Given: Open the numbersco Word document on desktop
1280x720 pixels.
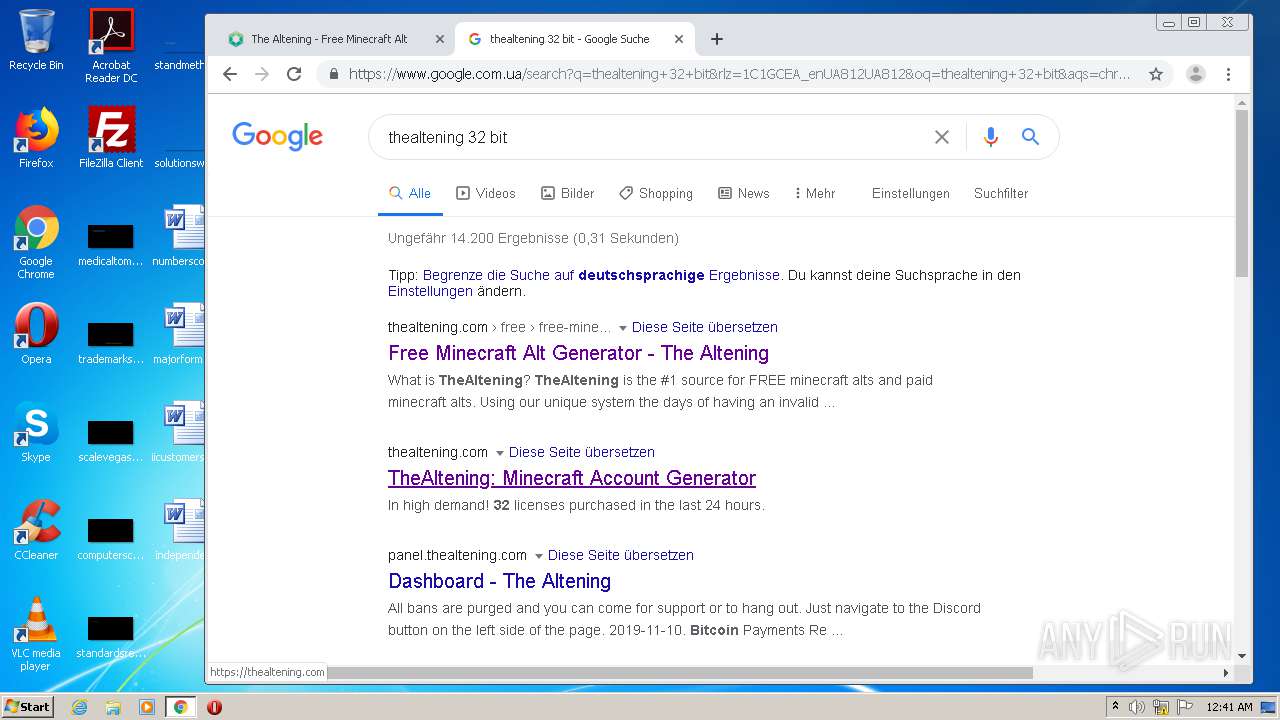Looking at the screenshot, I should click(180, 237).
